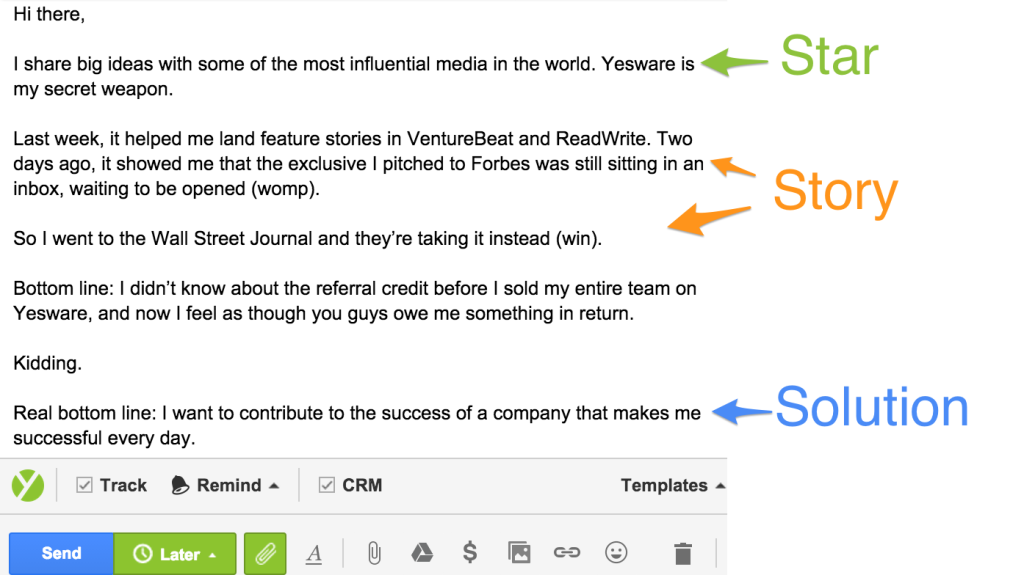Click the Remind bell icon
Image resolution: width=1024 pixels, height=575 pixels.
point(180,485)
